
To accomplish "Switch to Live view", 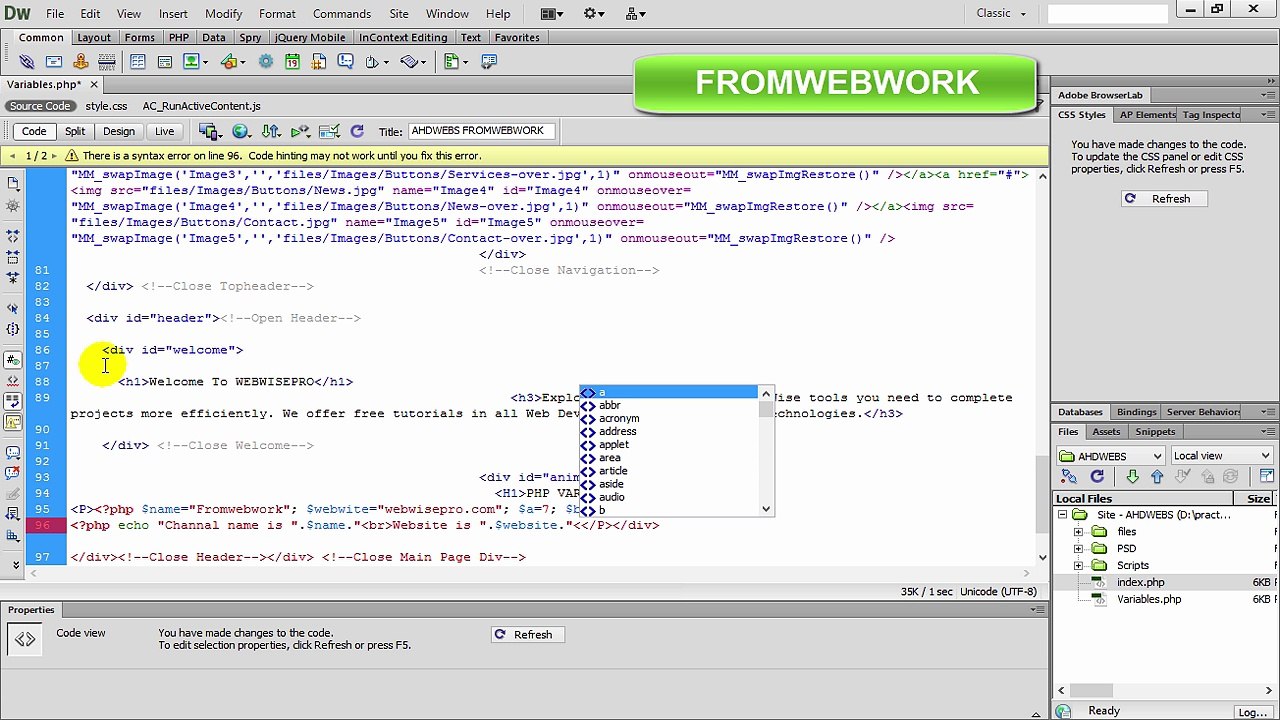I will (x=164, y=131).
